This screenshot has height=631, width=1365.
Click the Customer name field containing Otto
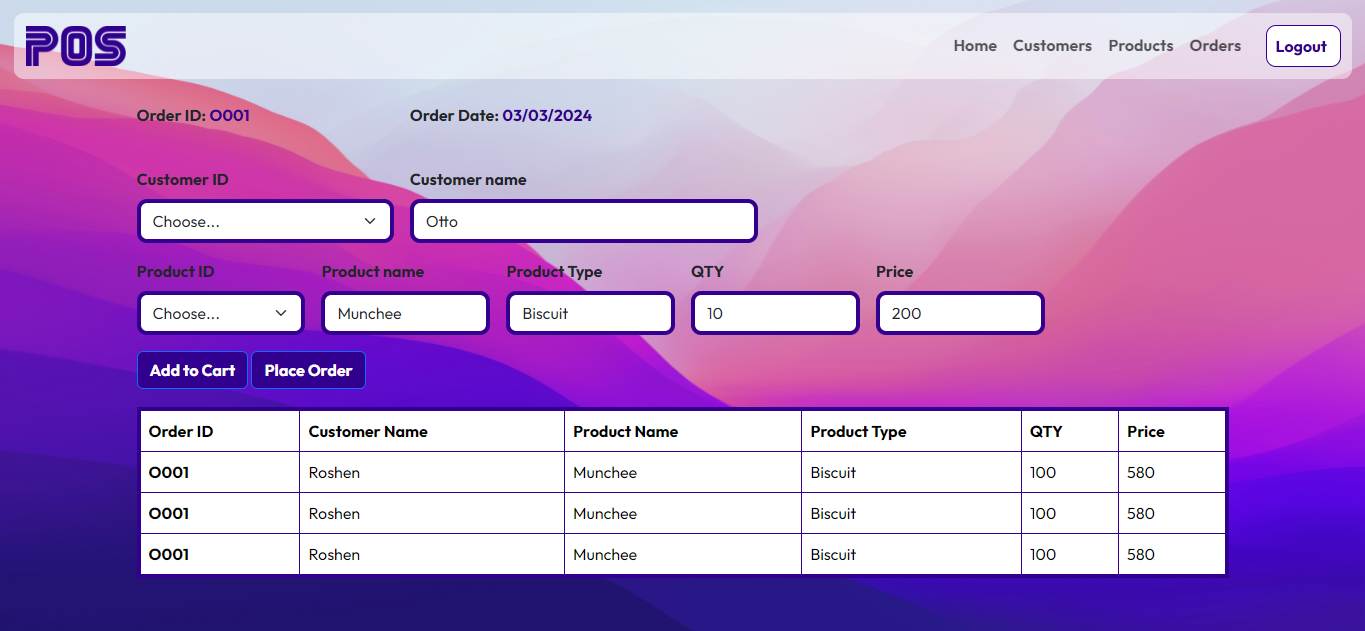pos(583,221)
